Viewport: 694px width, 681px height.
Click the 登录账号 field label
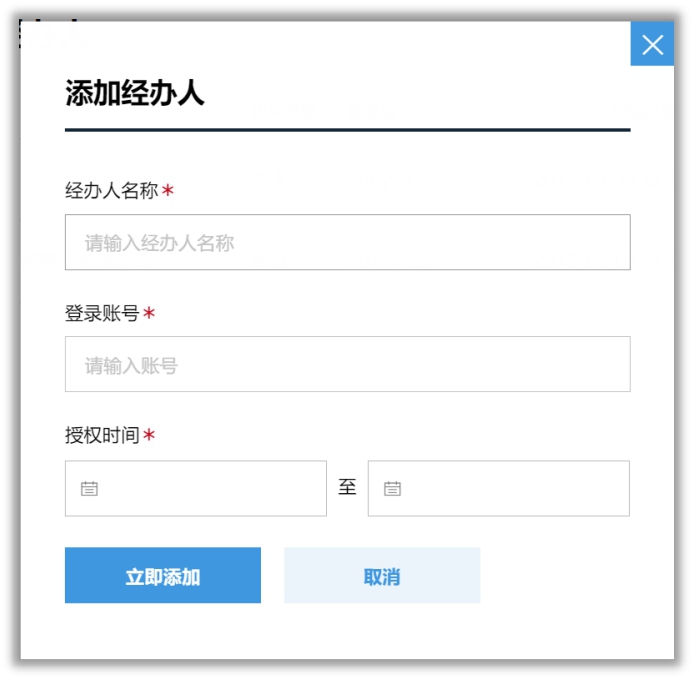(x=102, y=314)
